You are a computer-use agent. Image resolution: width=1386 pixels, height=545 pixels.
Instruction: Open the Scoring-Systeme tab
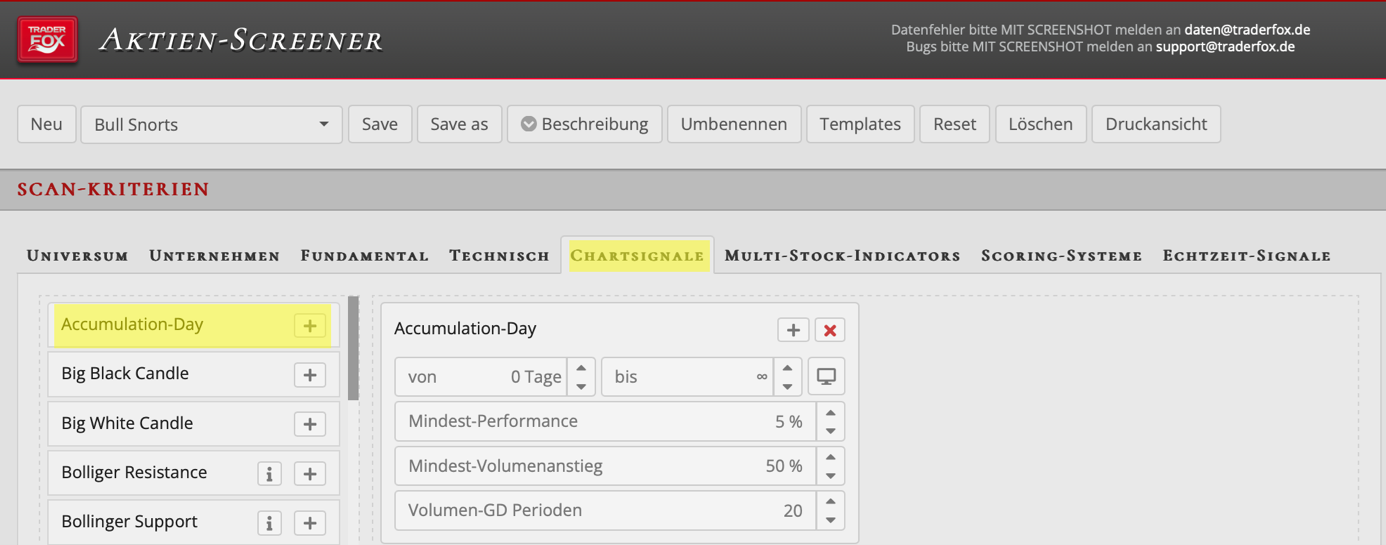coord(1061,256)
